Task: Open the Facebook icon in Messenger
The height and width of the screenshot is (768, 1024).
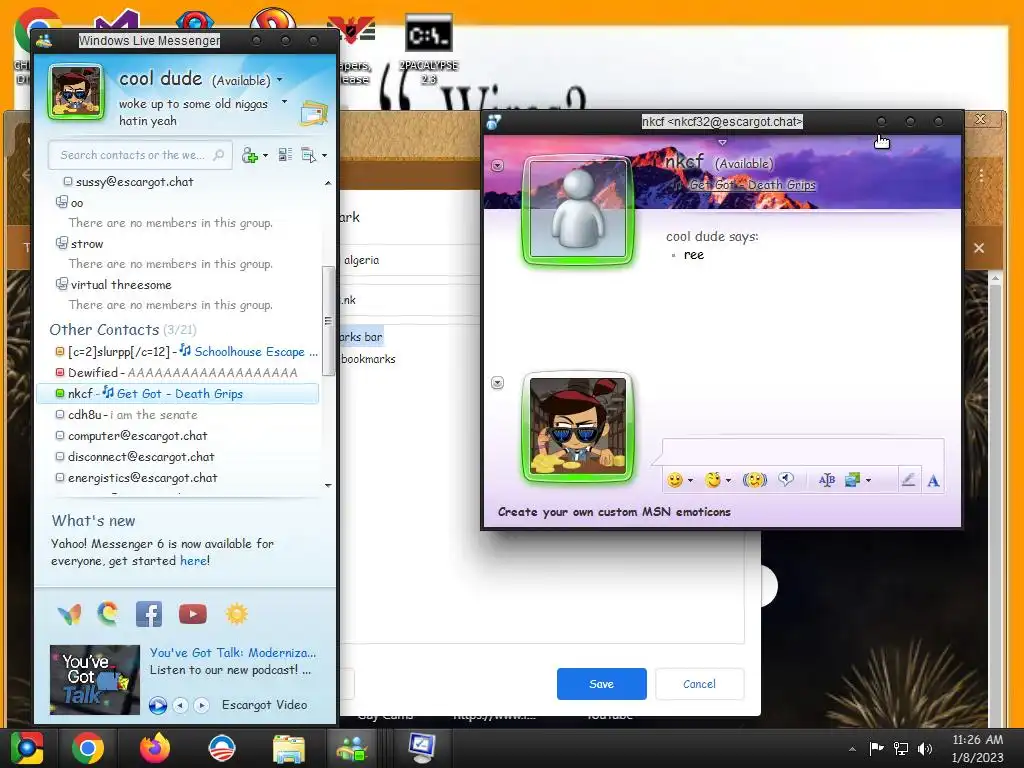Action: click(149, 614)
